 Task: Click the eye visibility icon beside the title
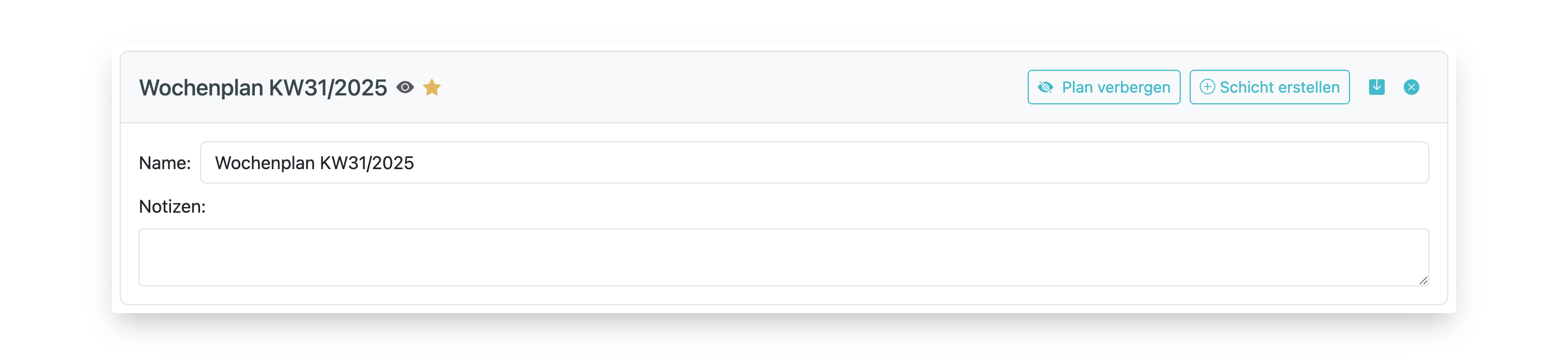[405, 88]
